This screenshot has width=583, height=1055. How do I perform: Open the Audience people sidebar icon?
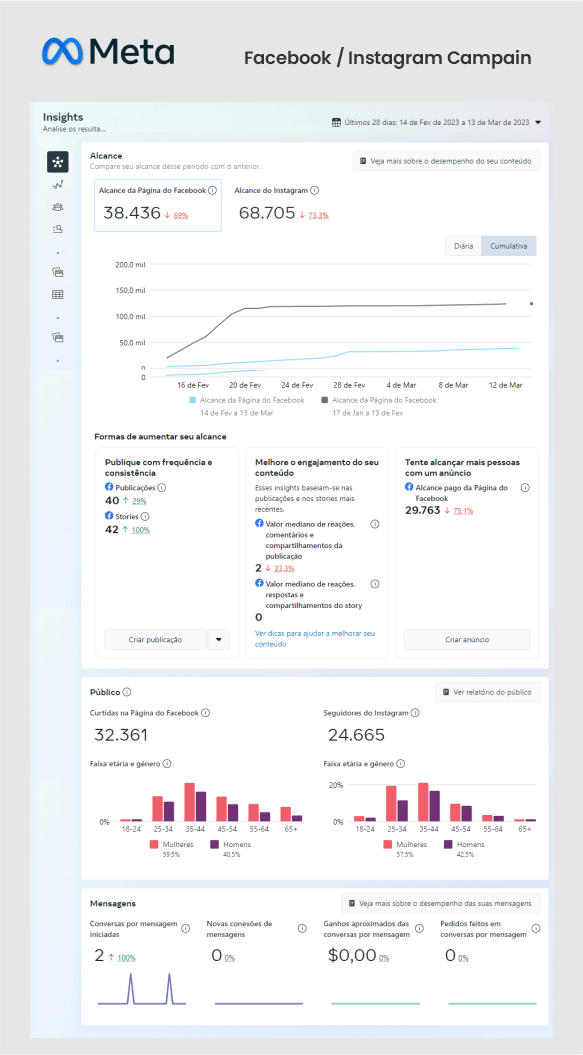58,207
